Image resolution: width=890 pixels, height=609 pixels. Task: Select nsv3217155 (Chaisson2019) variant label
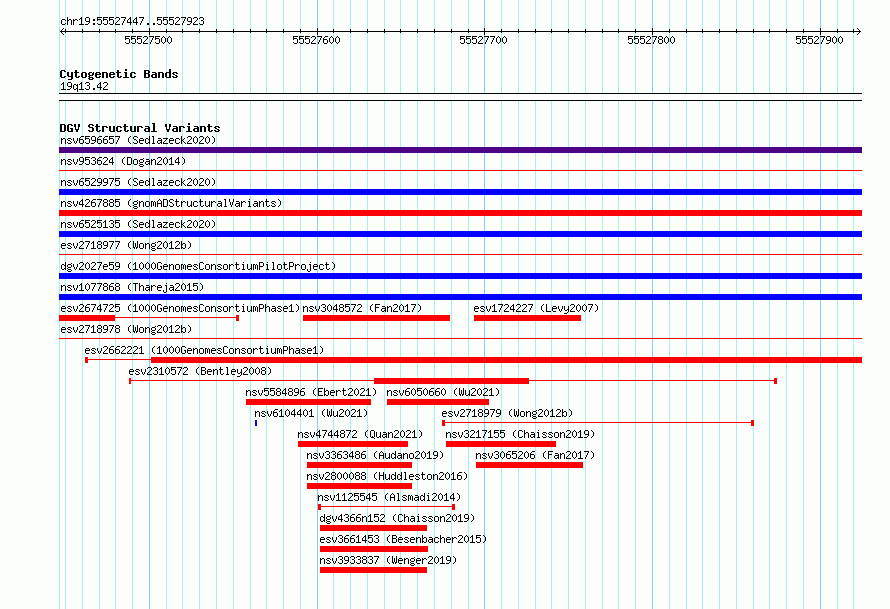pyautogui.click(x=520, y=434)
